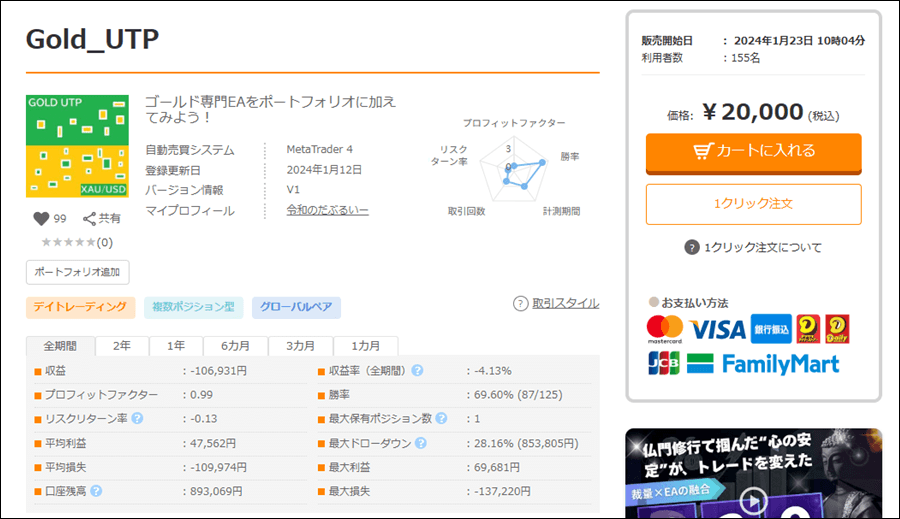Viewport: 900px width, 519px height.
Task: Open the 1カ月 period tab
Action: pyautogui.click(x=365, y=346)
